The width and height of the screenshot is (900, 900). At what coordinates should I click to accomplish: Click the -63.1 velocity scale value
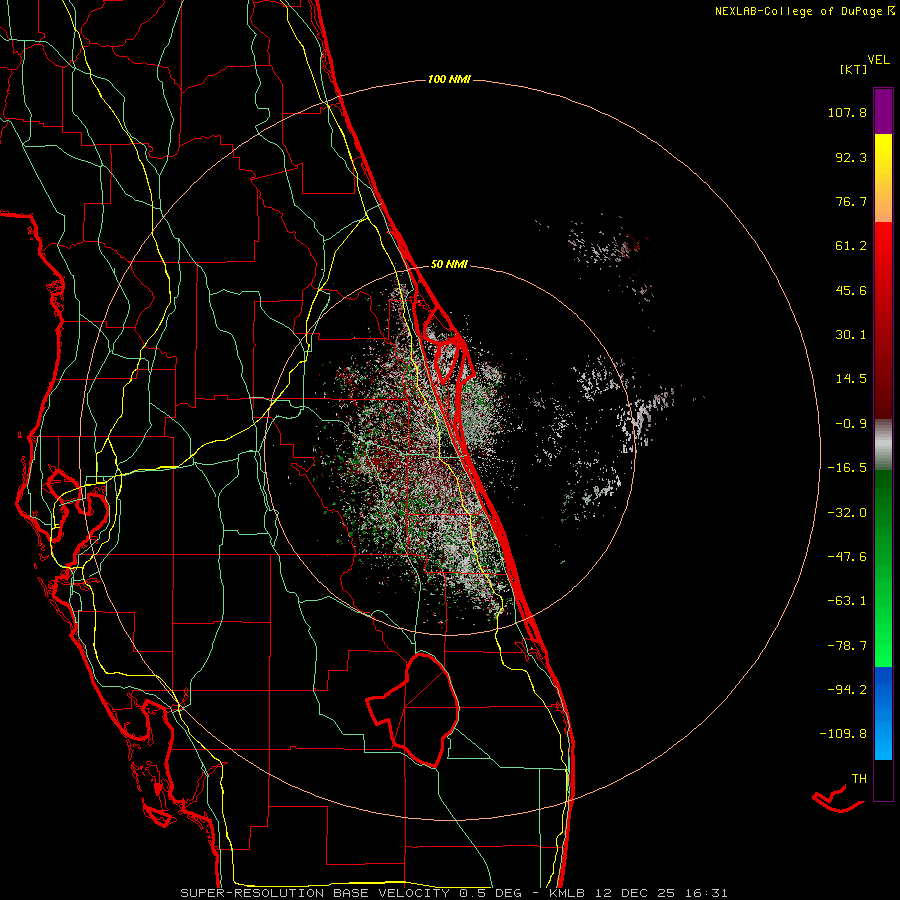(847, 601)
